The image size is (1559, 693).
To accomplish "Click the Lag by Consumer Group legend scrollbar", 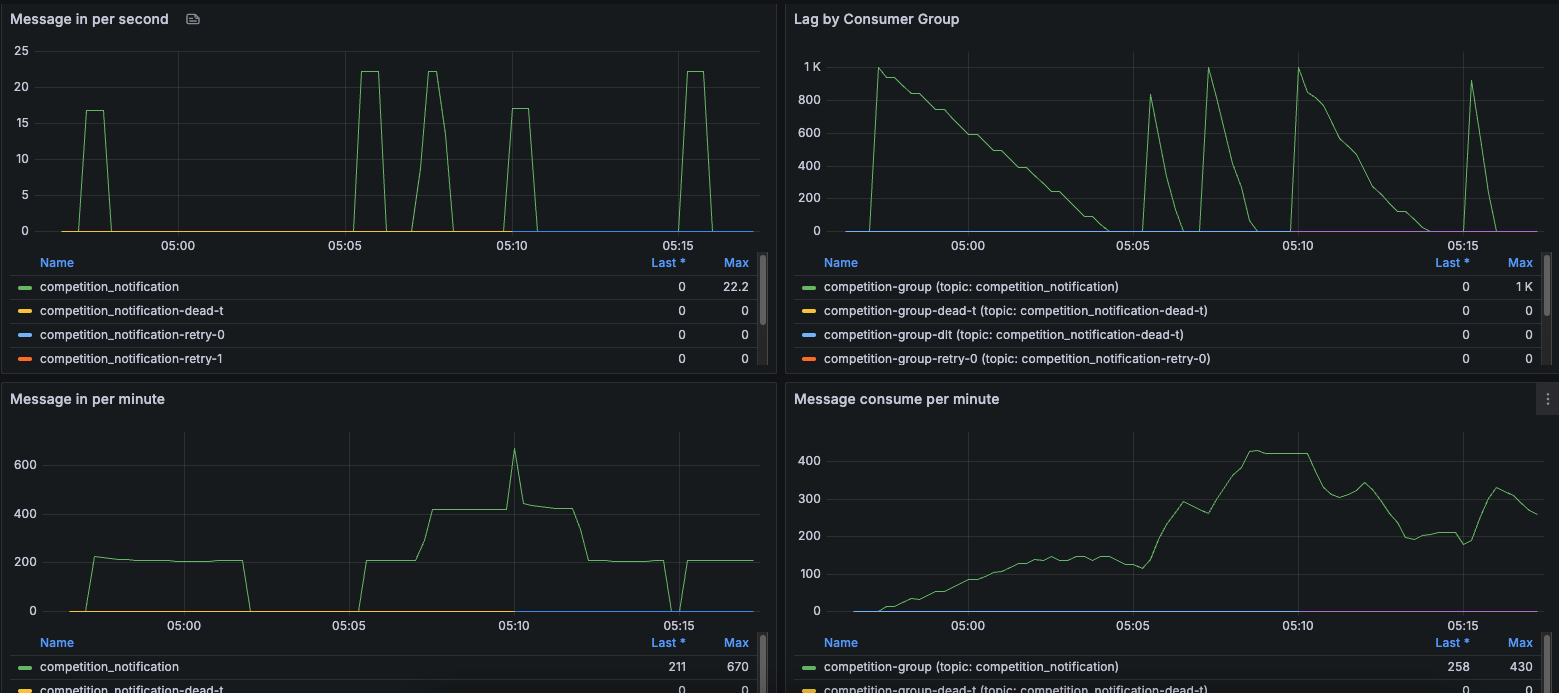I will 1547,290.
